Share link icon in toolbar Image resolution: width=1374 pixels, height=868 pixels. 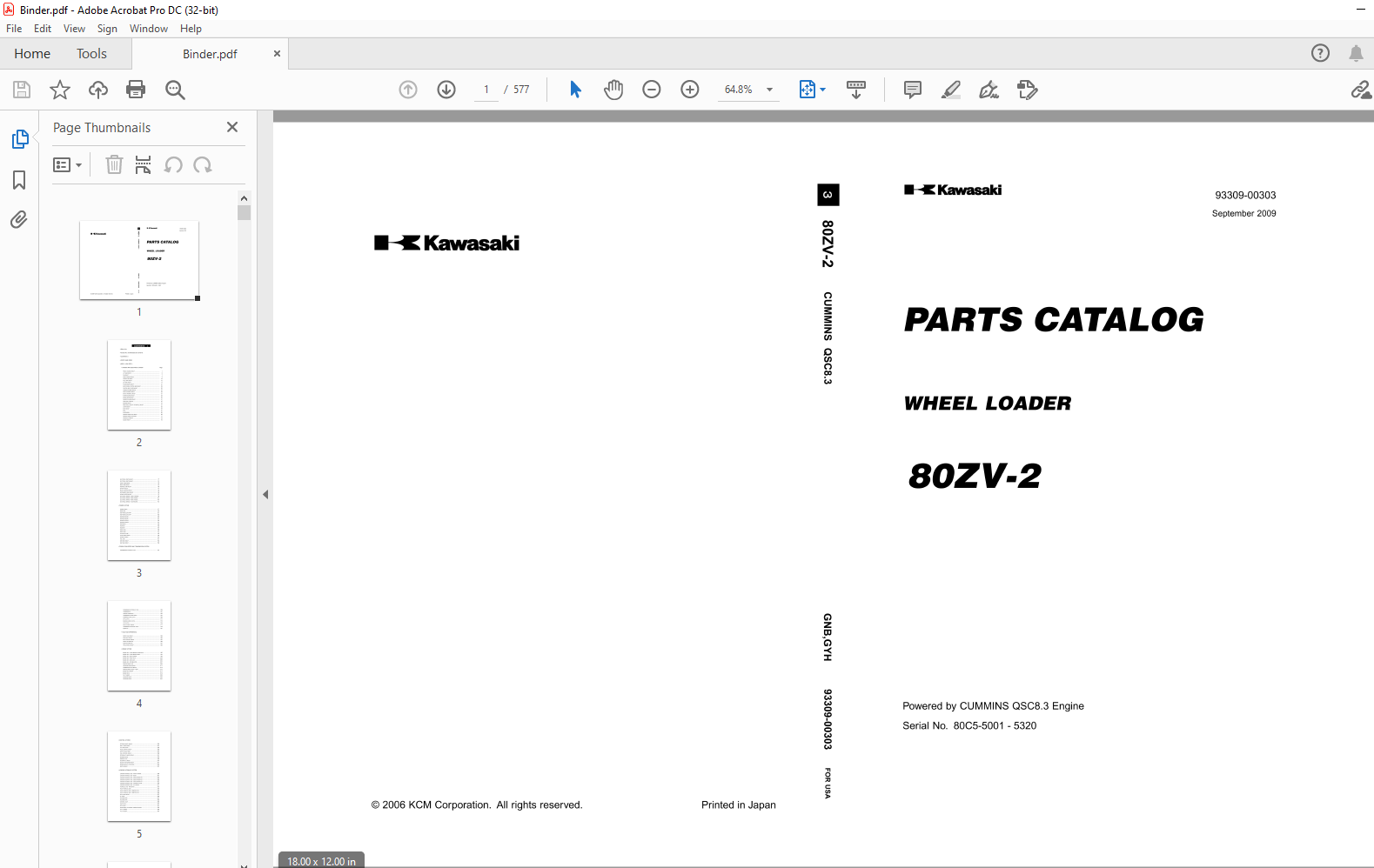(x=1361, y=90)
